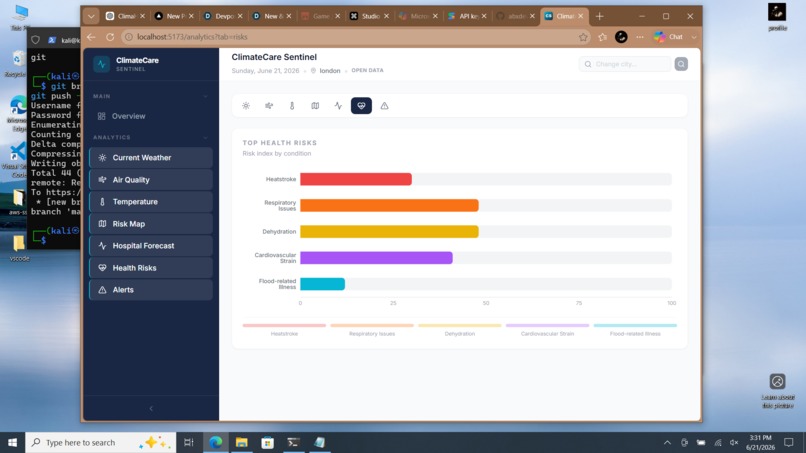Collapse the ANALYTICS sidebar section
The image size is (806, 453).
coord(206,137)
